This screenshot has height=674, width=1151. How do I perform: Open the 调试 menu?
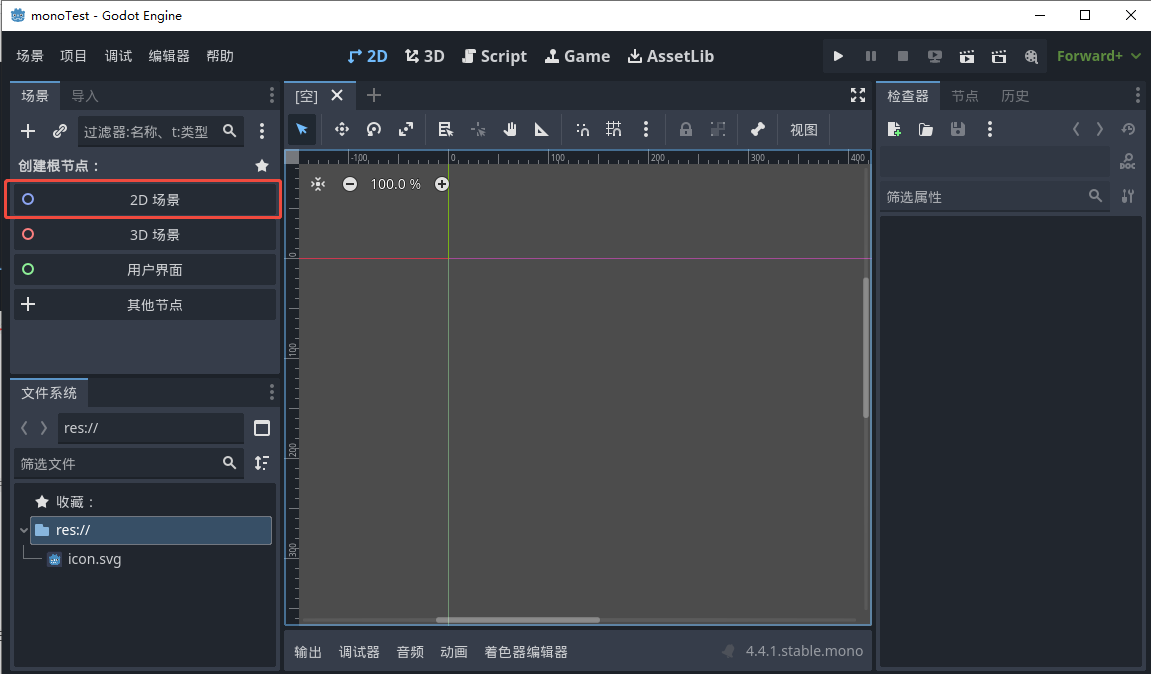click(118, 57)
